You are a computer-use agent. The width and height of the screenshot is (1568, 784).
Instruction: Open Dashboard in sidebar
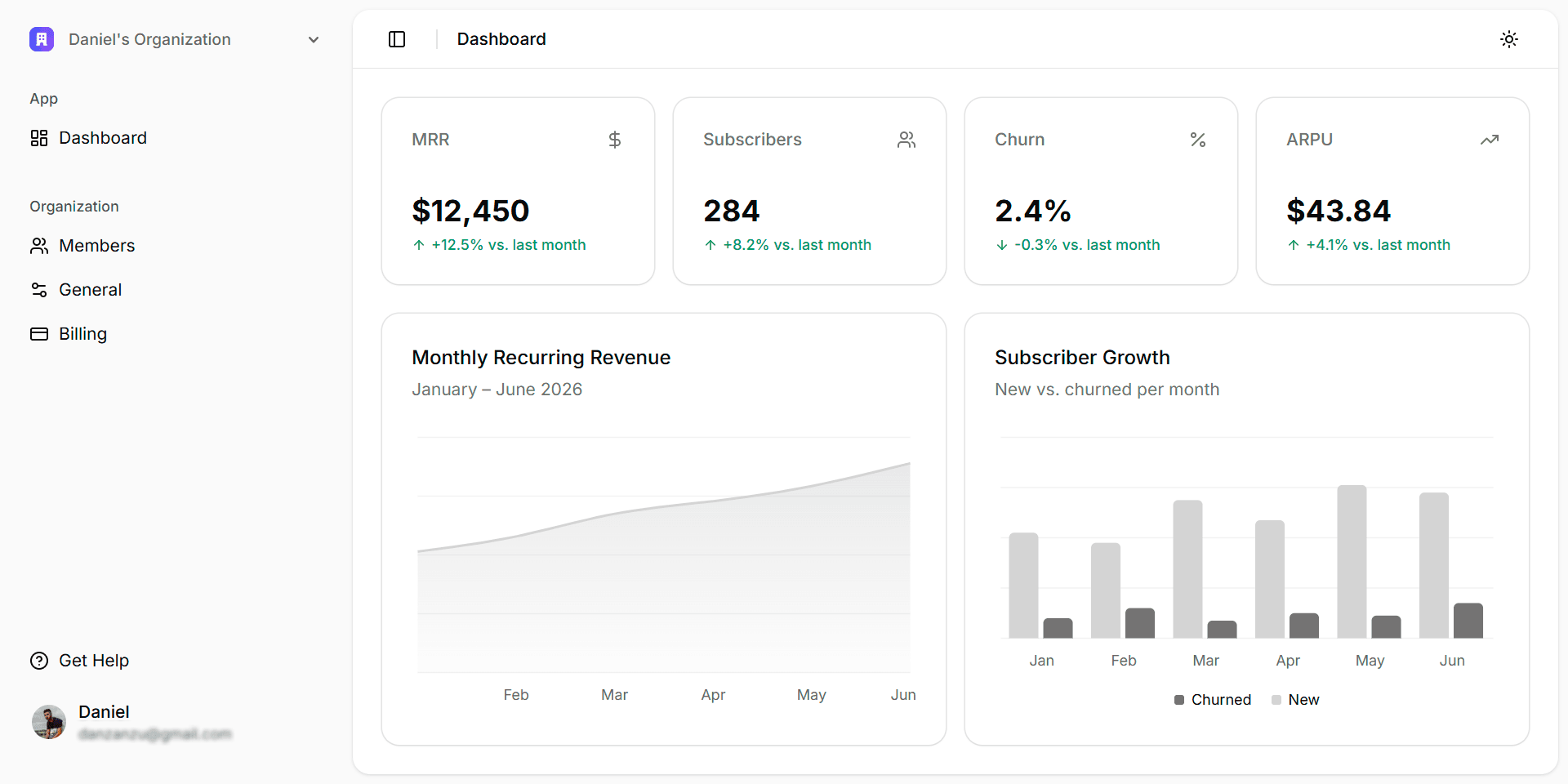(x=175, y=138)
